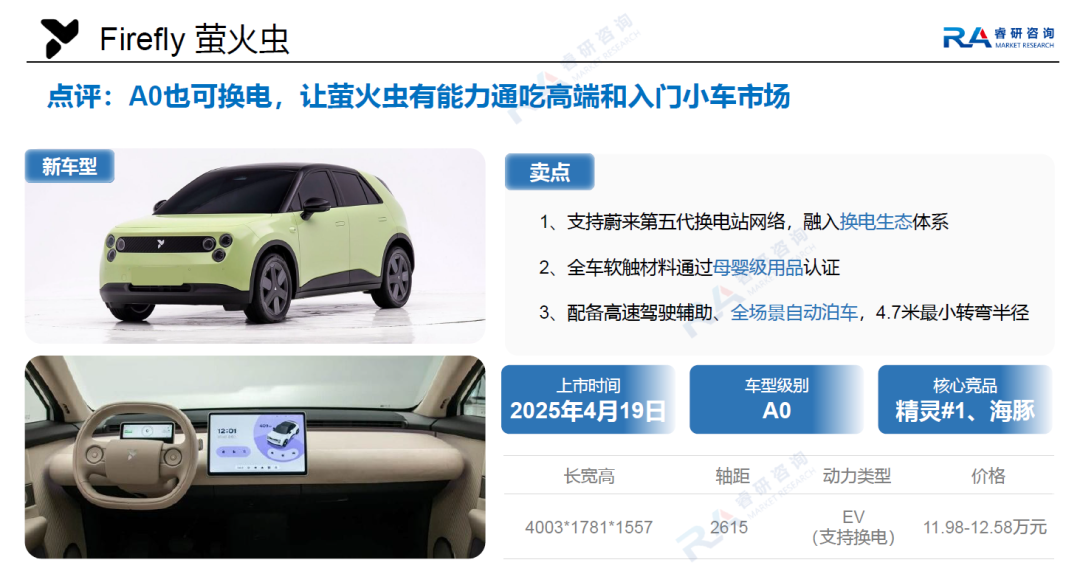
Task: Click the 全场景自动泊车 highlighted text
Action: click(x=793, y=313)
